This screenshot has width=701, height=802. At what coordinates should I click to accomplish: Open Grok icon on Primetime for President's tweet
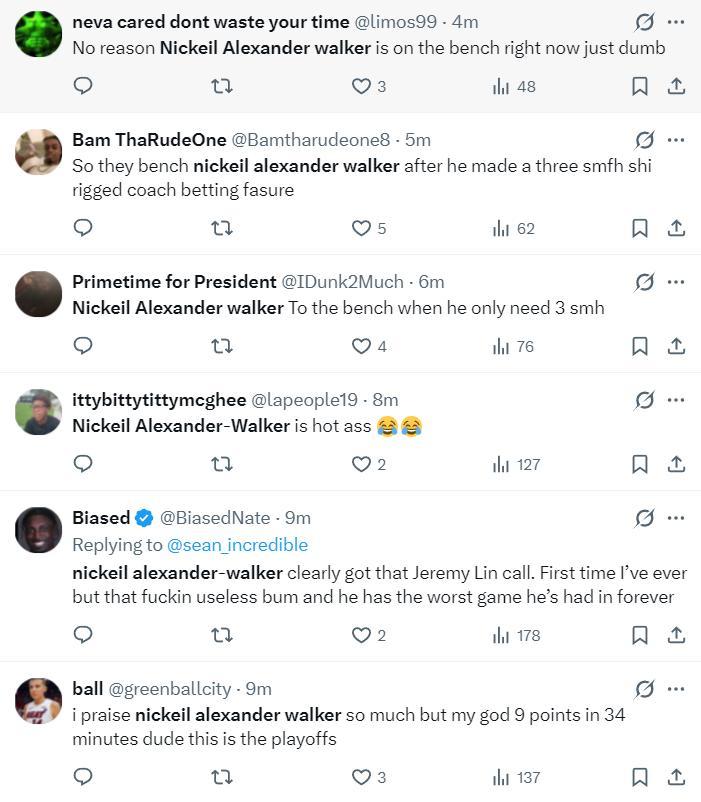[645, 282]
